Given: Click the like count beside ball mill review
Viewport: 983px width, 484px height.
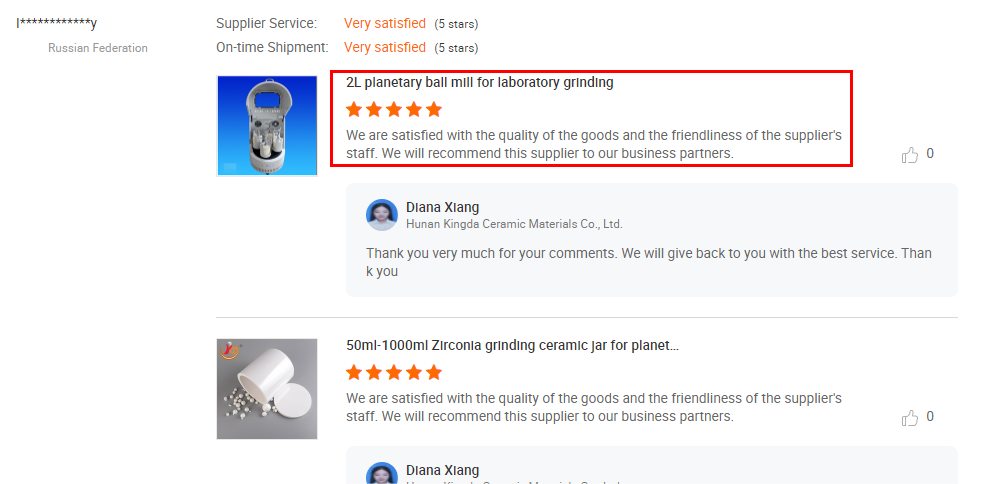Looking at the screenshot, I should pos(930,154).
